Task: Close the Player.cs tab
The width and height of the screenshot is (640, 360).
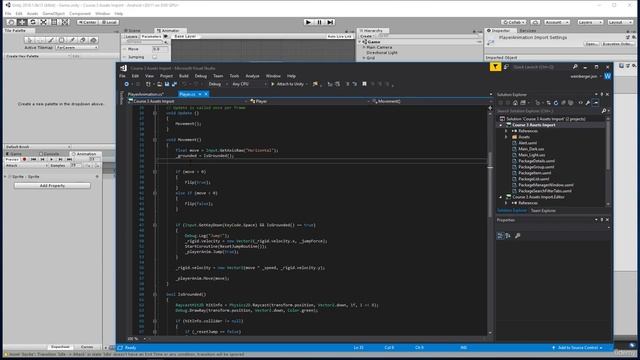Action: 206,94
